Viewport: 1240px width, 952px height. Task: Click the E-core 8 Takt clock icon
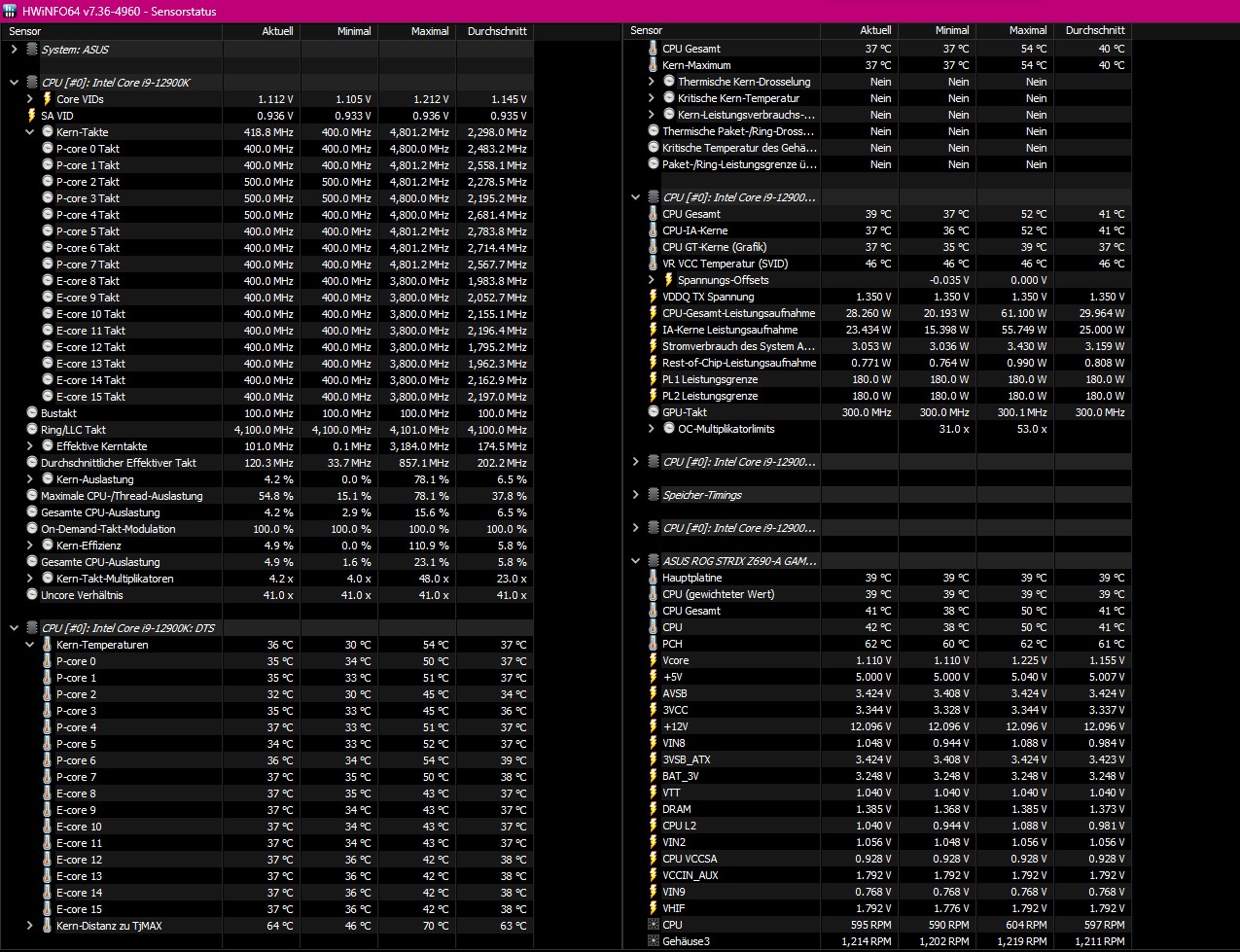coord(48,281)
